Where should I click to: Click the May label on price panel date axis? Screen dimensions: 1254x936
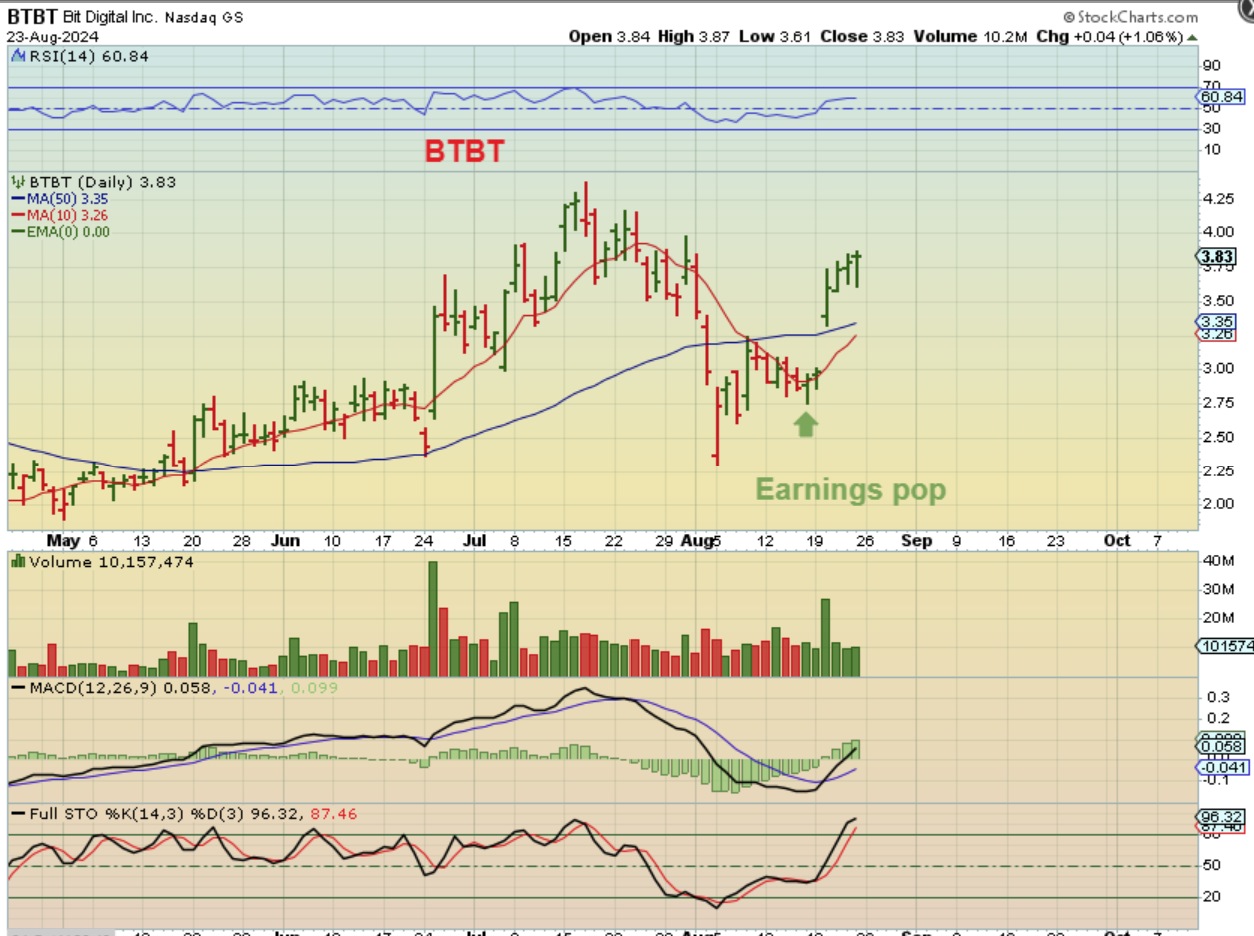62,540
